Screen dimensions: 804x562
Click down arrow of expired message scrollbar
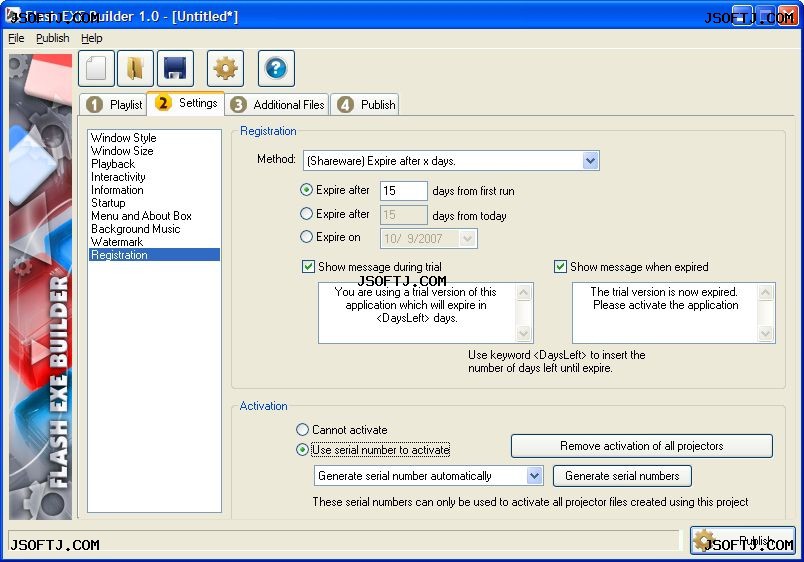[766, 333]
